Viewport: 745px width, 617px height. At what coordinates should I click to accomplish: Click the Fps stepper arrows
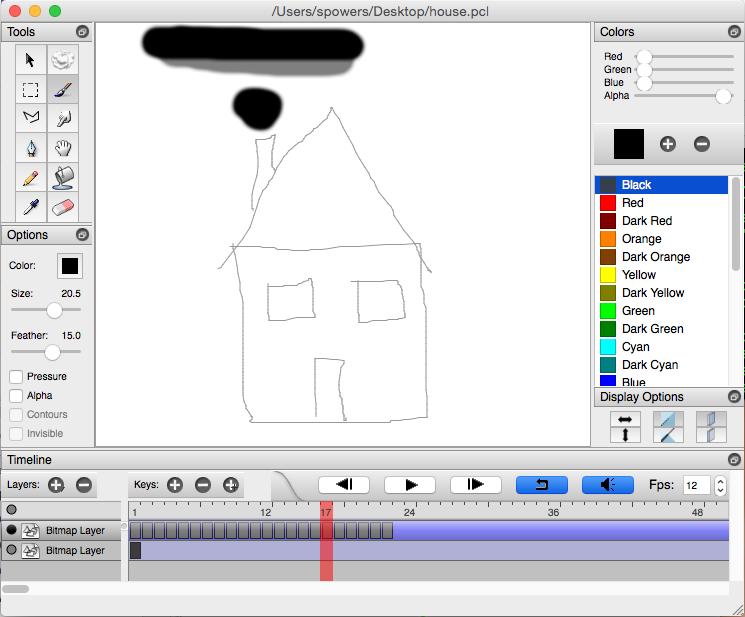721,485
